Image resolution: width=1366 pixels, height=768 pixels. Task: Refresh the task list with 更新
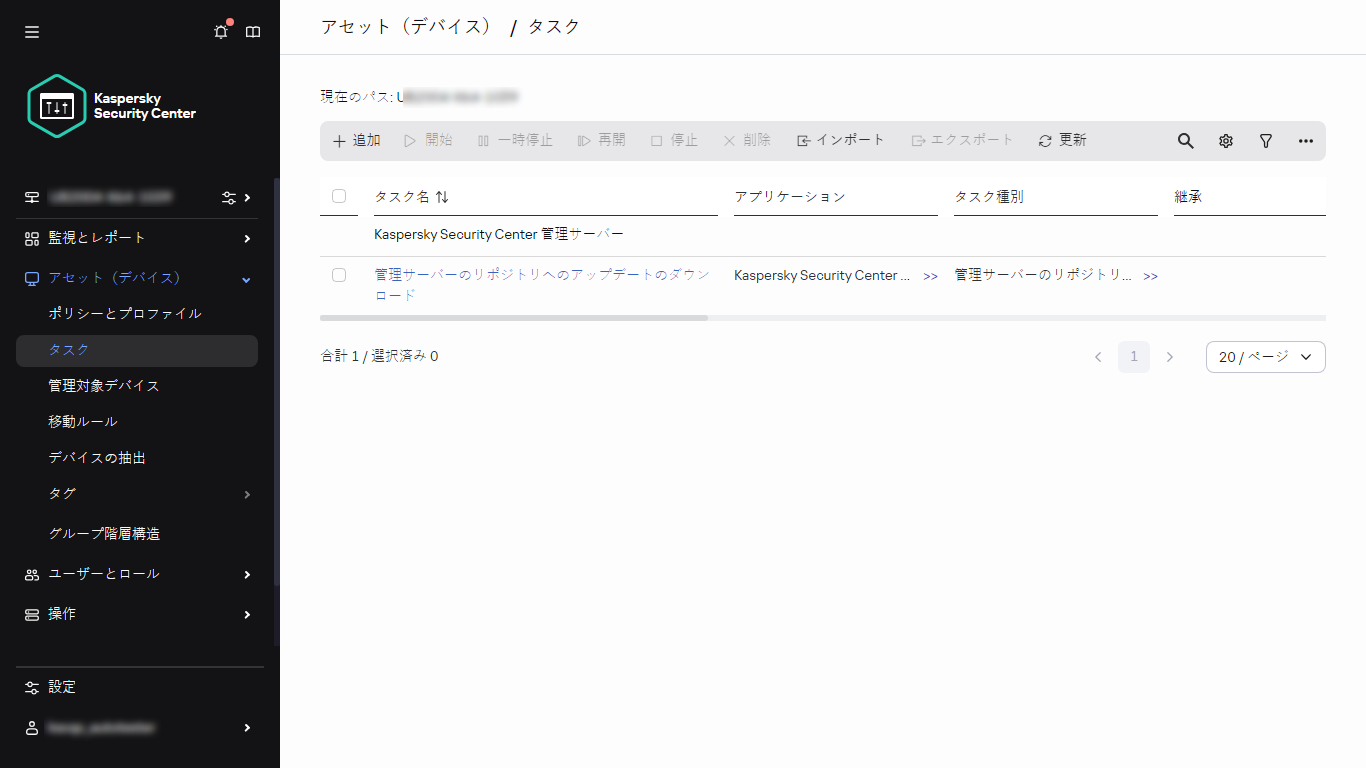pyautogui.click(x=1060, y=140)
